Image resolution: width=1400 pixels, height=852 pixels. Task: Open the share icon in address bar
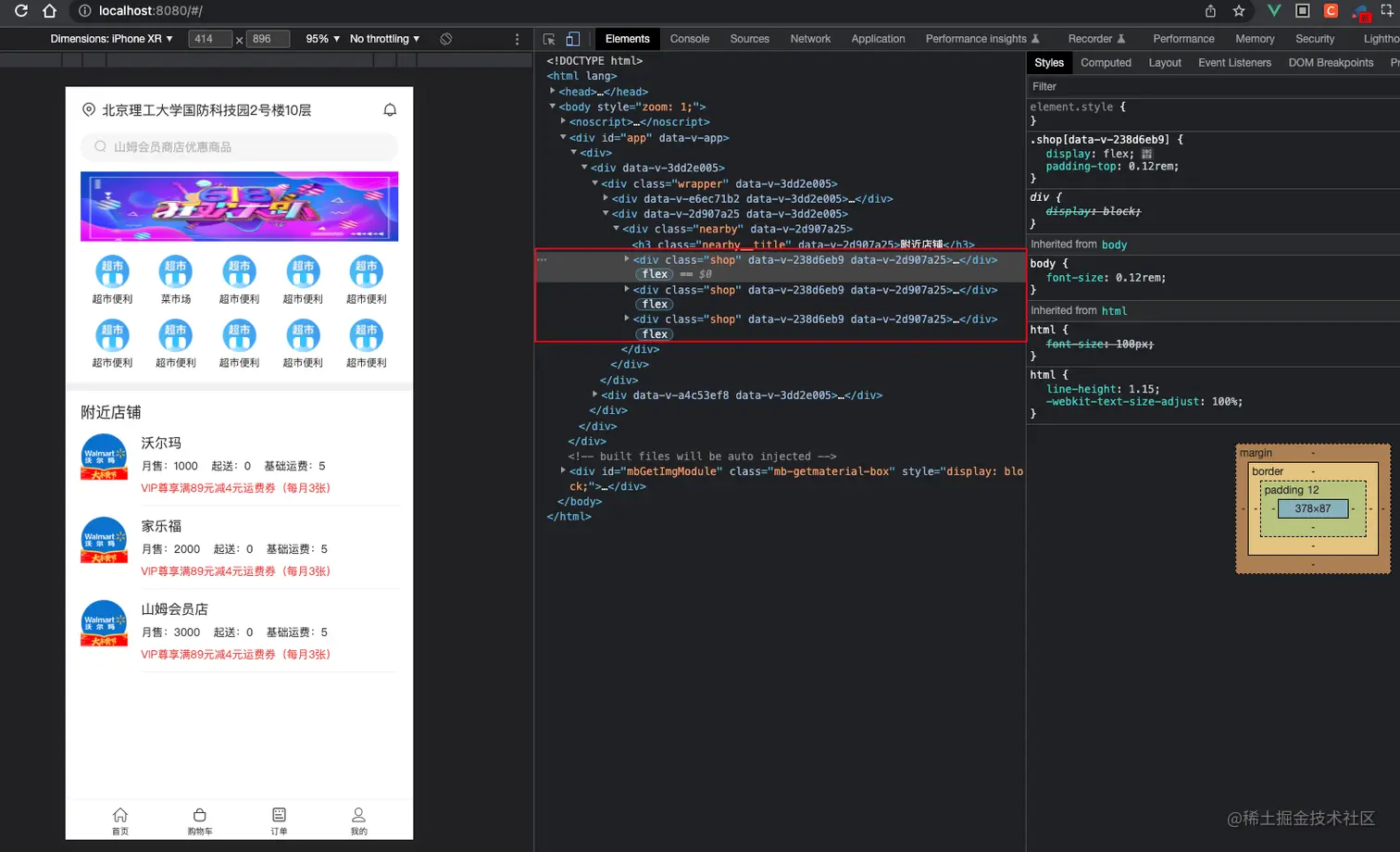click(1210, 11)
